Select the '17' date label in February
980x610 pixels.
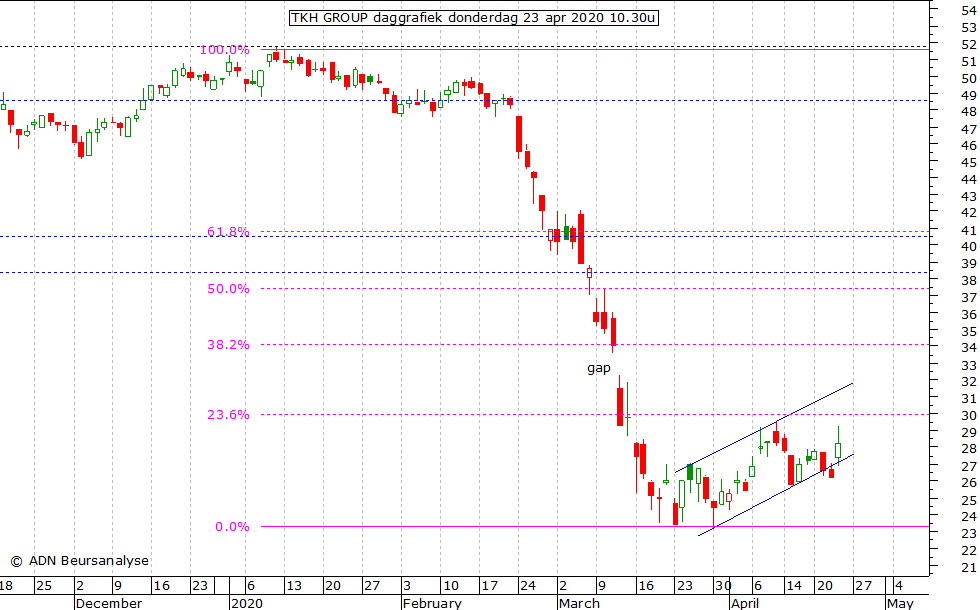coord(489,586)
